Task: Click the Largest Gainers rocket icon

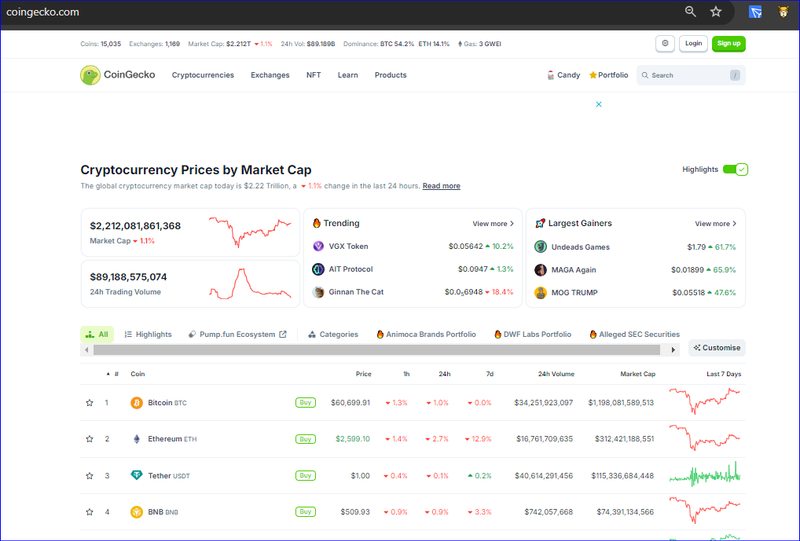Action: [x=540, y=223]
